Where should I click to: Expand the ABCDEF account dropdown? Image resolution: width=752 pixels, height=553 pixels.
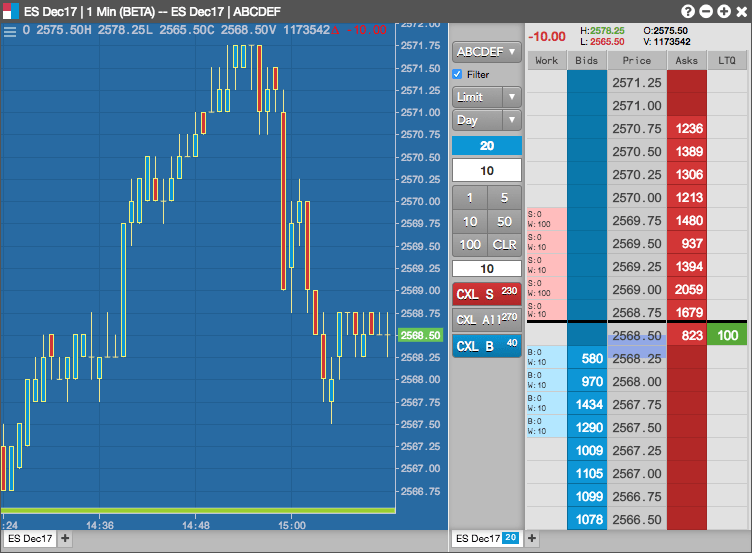(486, 52)
